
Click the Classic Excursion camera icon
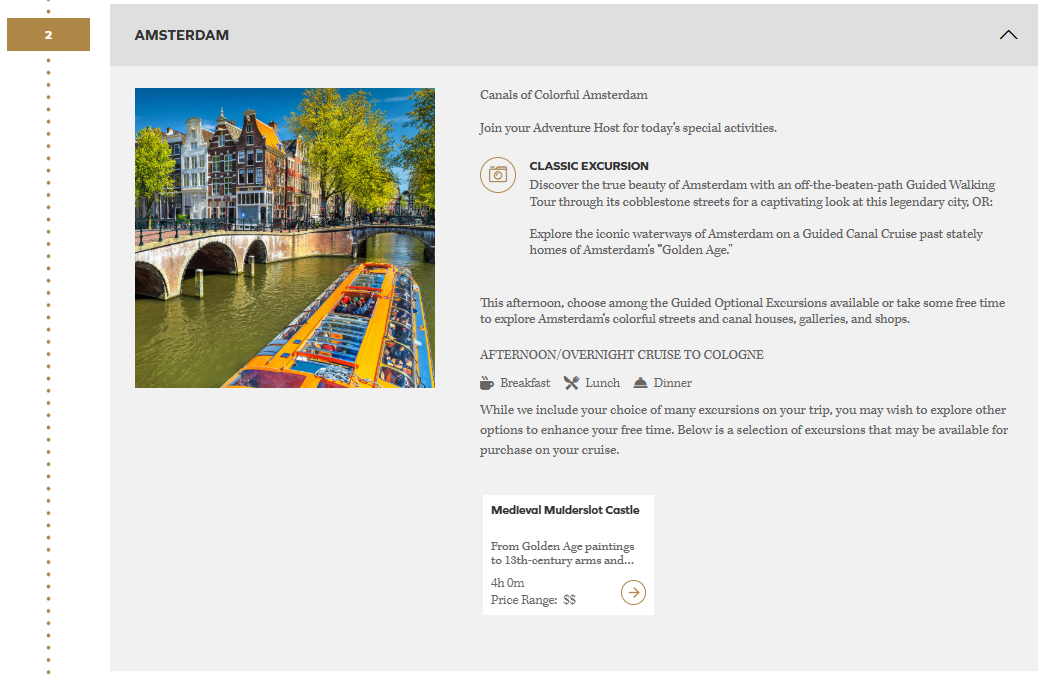pos(497,174)
